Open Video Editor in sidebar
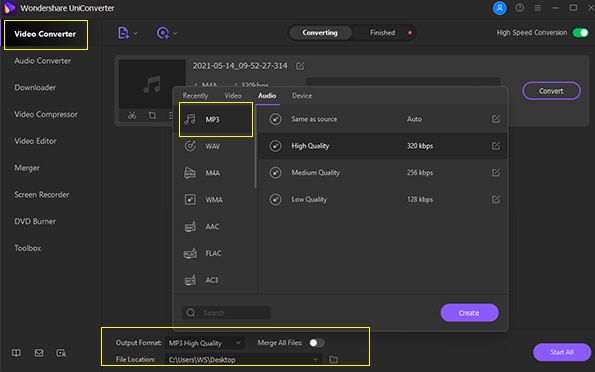 click(35, 141)
